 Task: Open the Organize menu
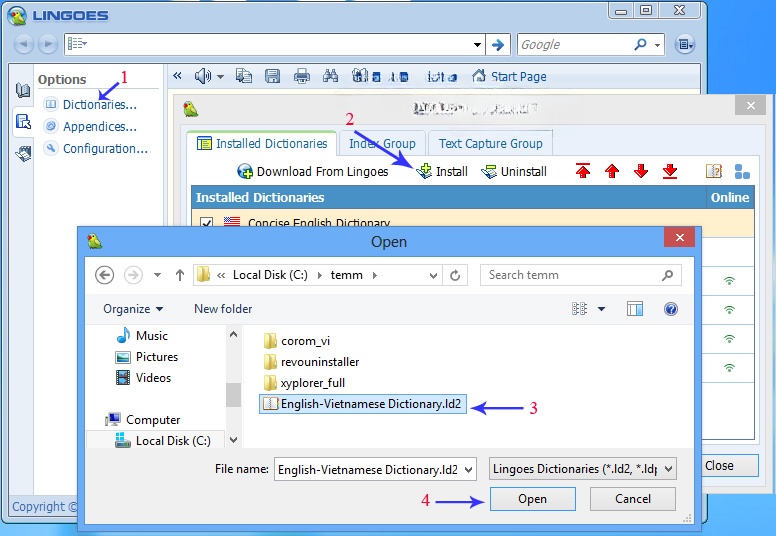(x=133, y=309)
